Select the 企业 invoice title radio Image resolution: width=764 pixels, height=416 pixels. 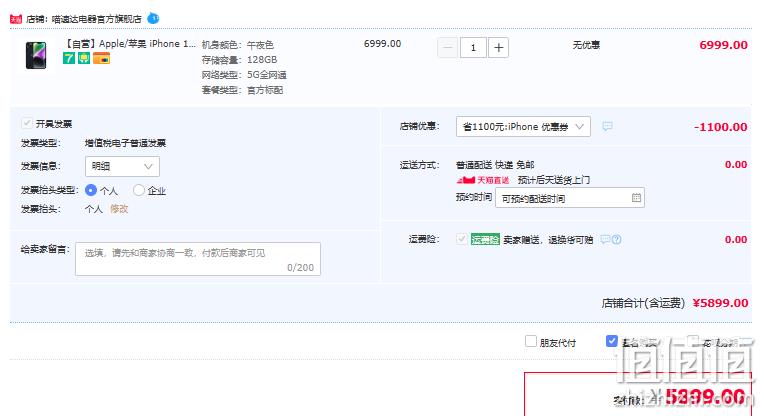point(139,190)
